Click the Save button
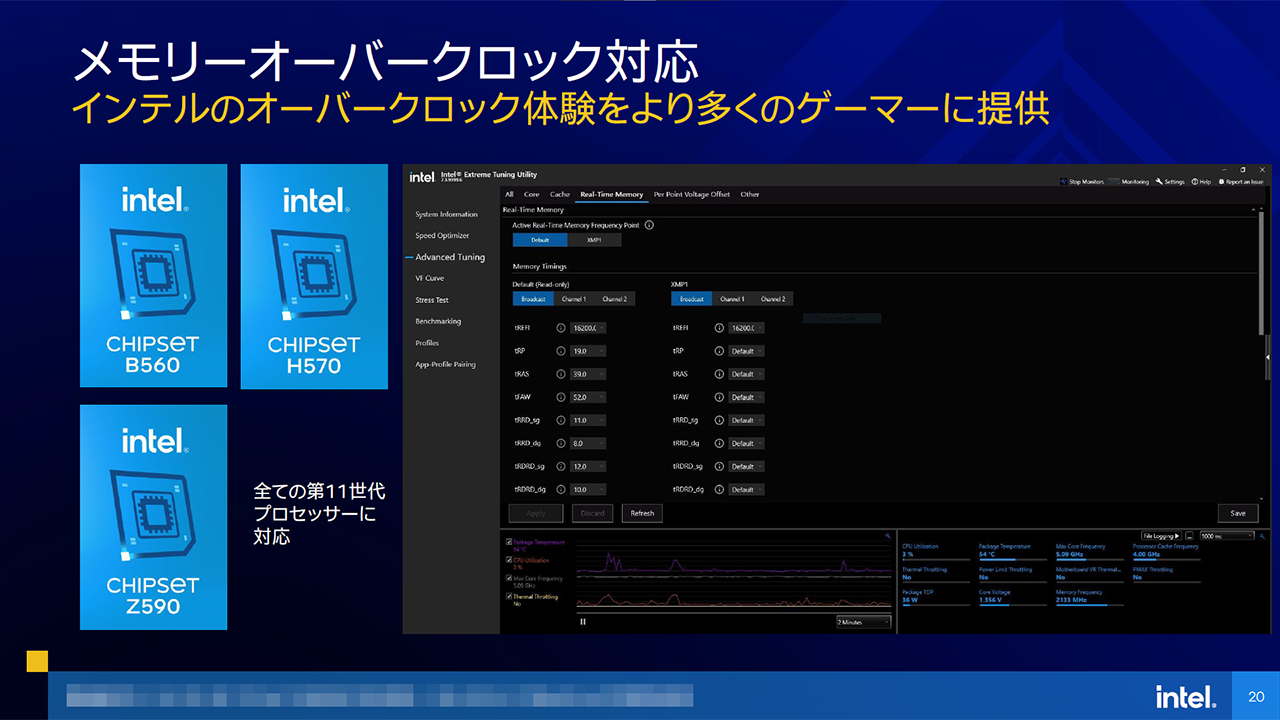Screen dimensions: 1280x720 (1238, 513)
